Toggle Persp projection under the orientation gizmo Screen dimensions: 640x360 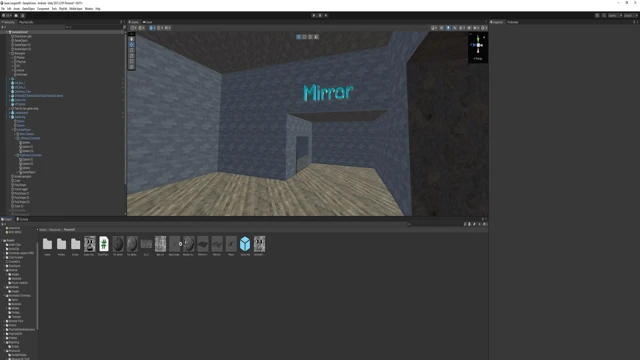(x=478, y=59)
